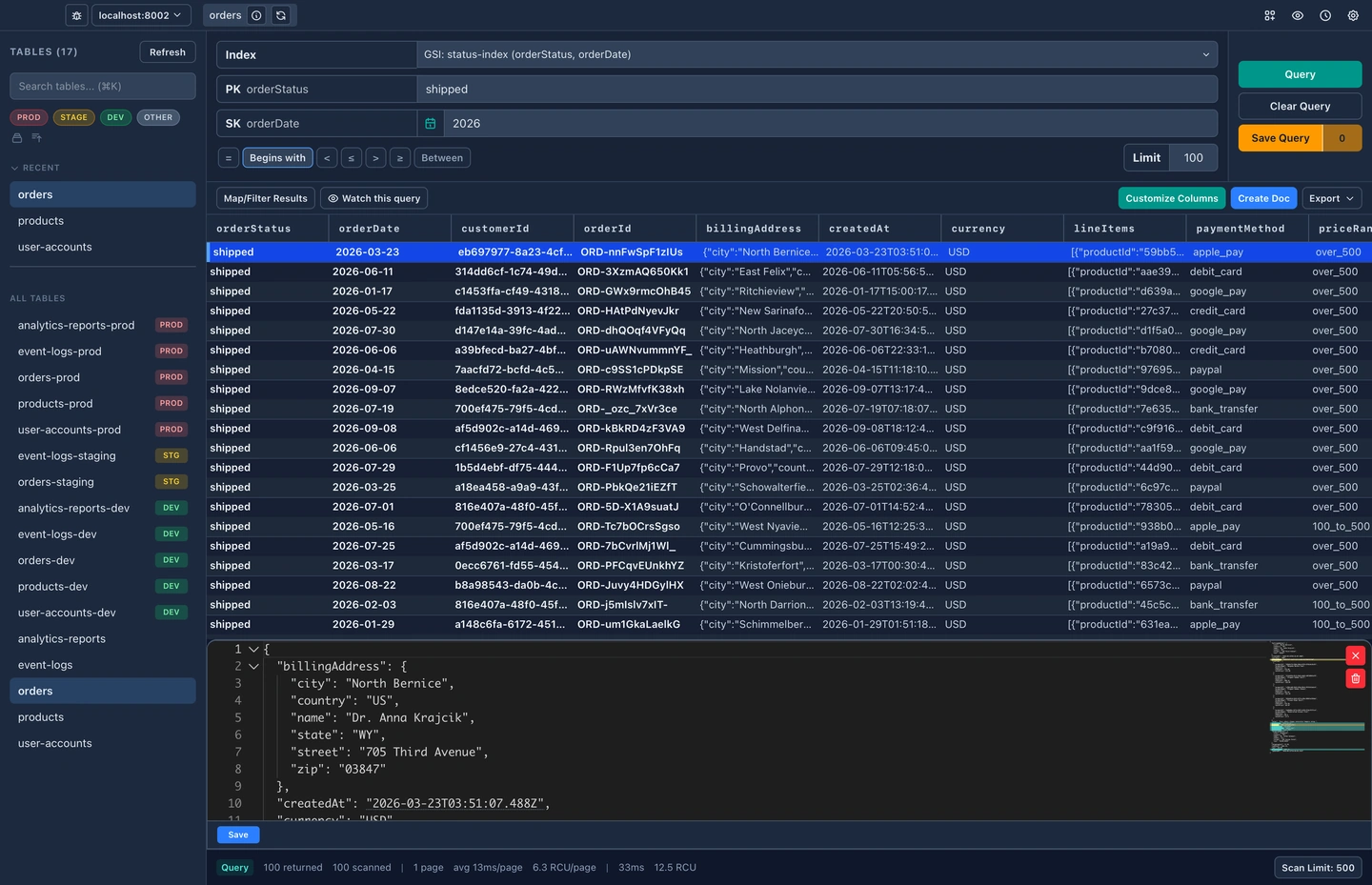Open the Index GSI status-index dropdown
Screen dimensions: 1372x885
click(x=817, y=54)
